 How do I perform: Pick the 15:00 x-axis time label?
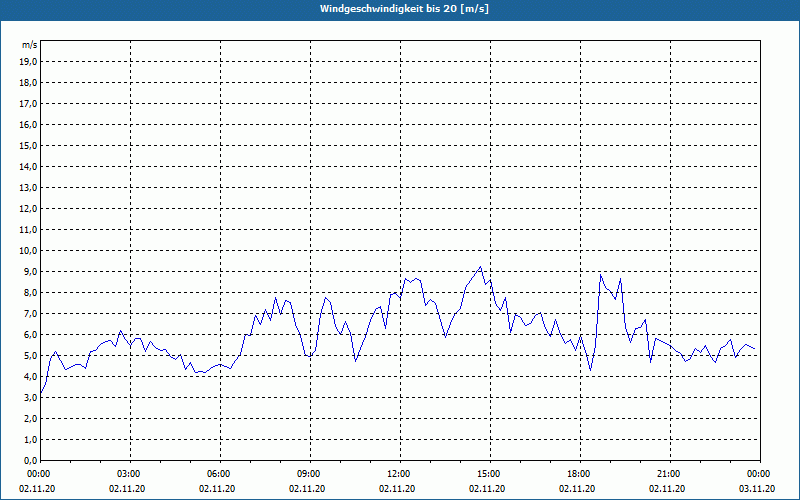(490, 474)
